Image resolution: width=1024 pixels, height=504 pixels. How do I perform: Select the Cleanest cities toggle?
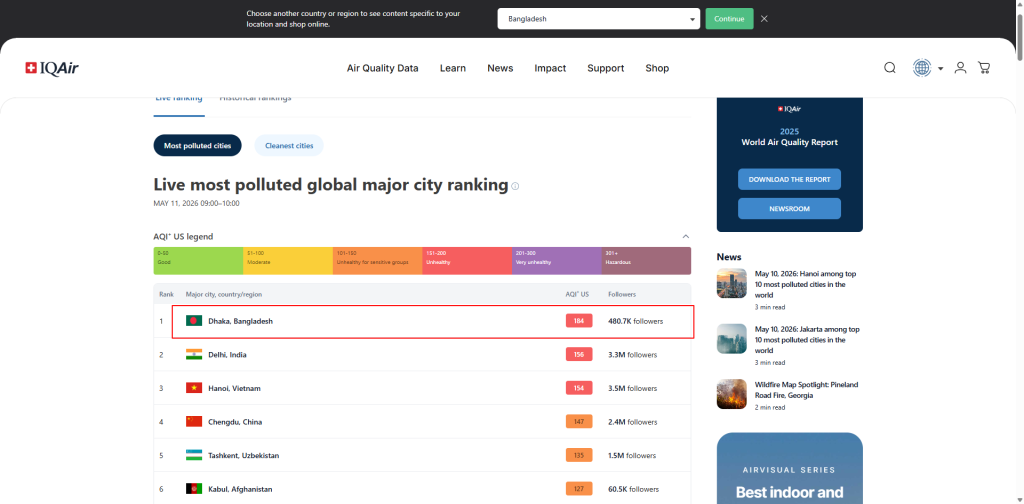click(x=289, y=146)
